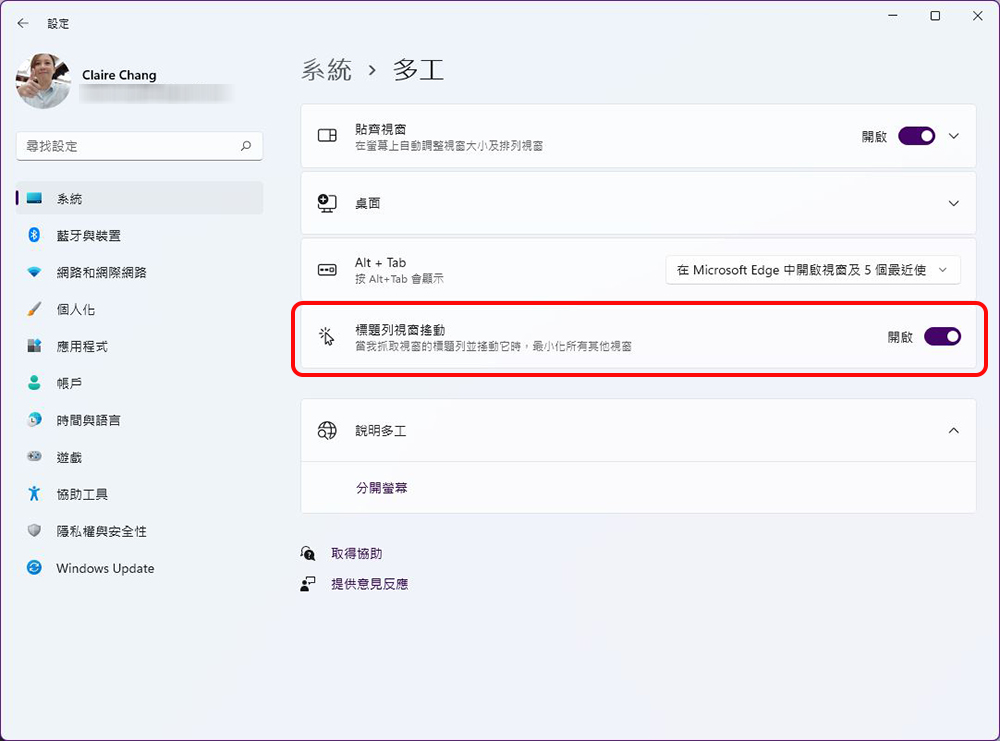Open 網路和網際網路 settings
This screenshot has width=1000, height=741.
140,272
